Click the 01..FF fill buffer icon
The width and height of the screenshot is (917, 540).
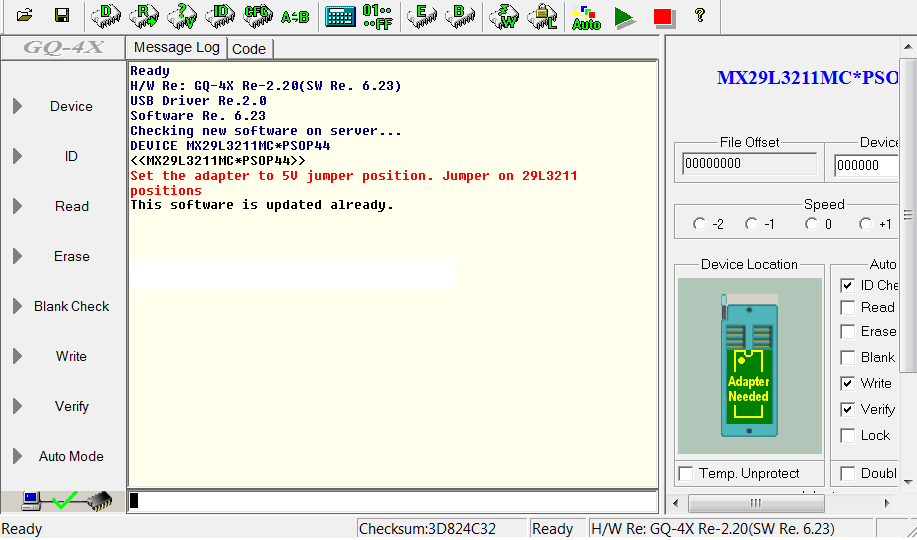pos(377,16)
